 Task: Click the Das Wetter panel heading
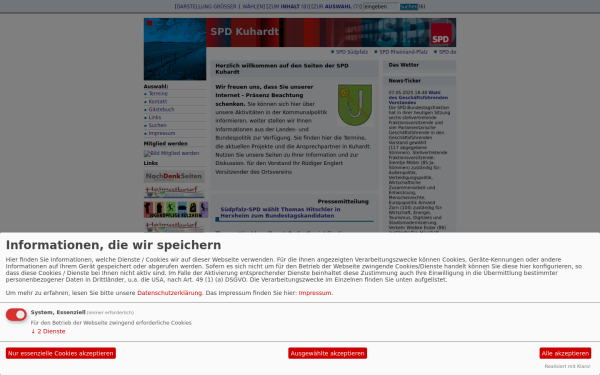(404, 65)
